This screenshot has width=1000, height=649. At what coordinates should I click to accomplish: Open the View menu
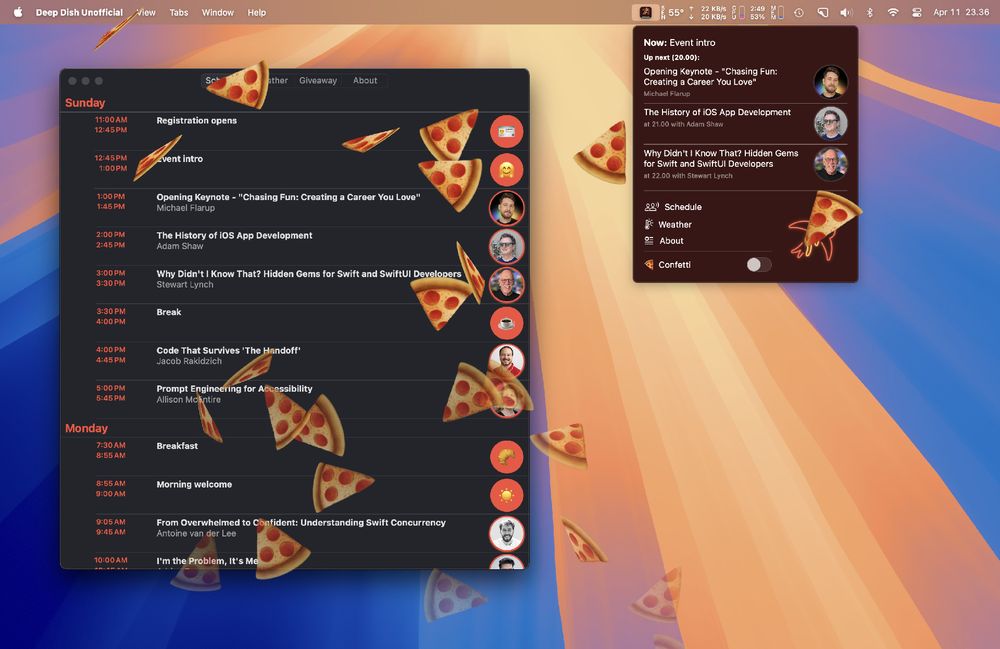pos(146,12)
